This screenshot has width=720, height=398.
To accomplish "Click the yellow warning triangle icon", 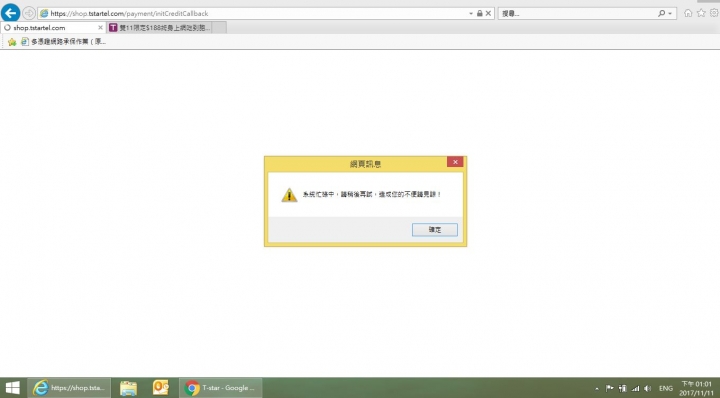I will pos(289,195).
